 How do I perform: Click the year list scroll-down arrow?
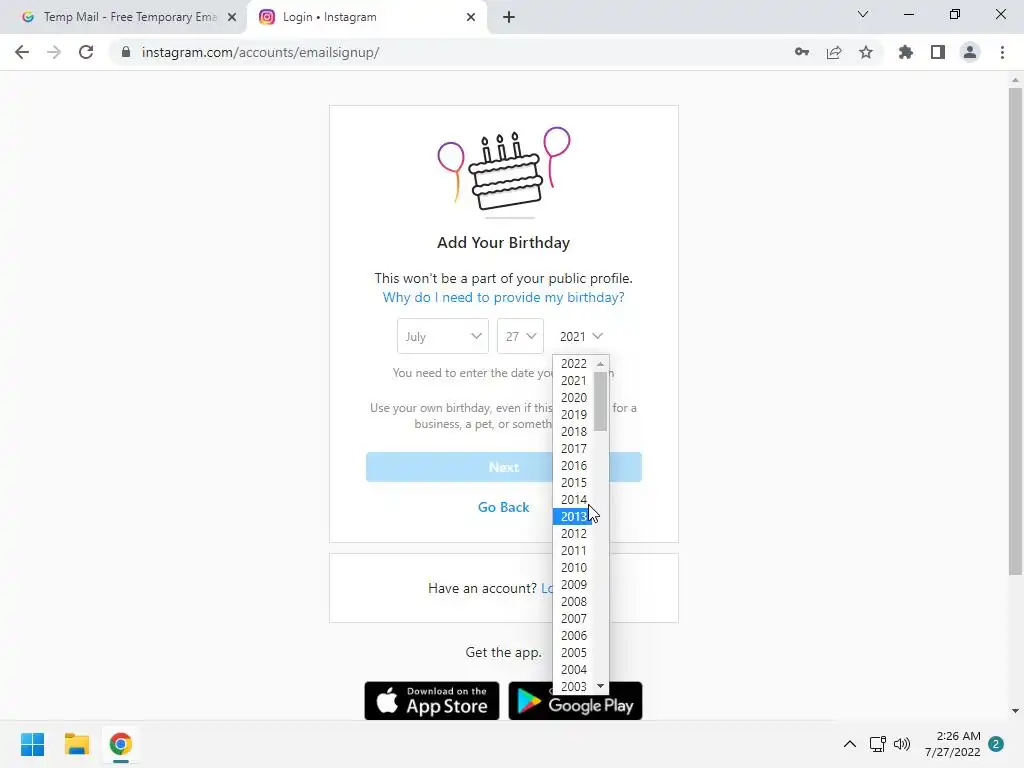tap(601, 686)
